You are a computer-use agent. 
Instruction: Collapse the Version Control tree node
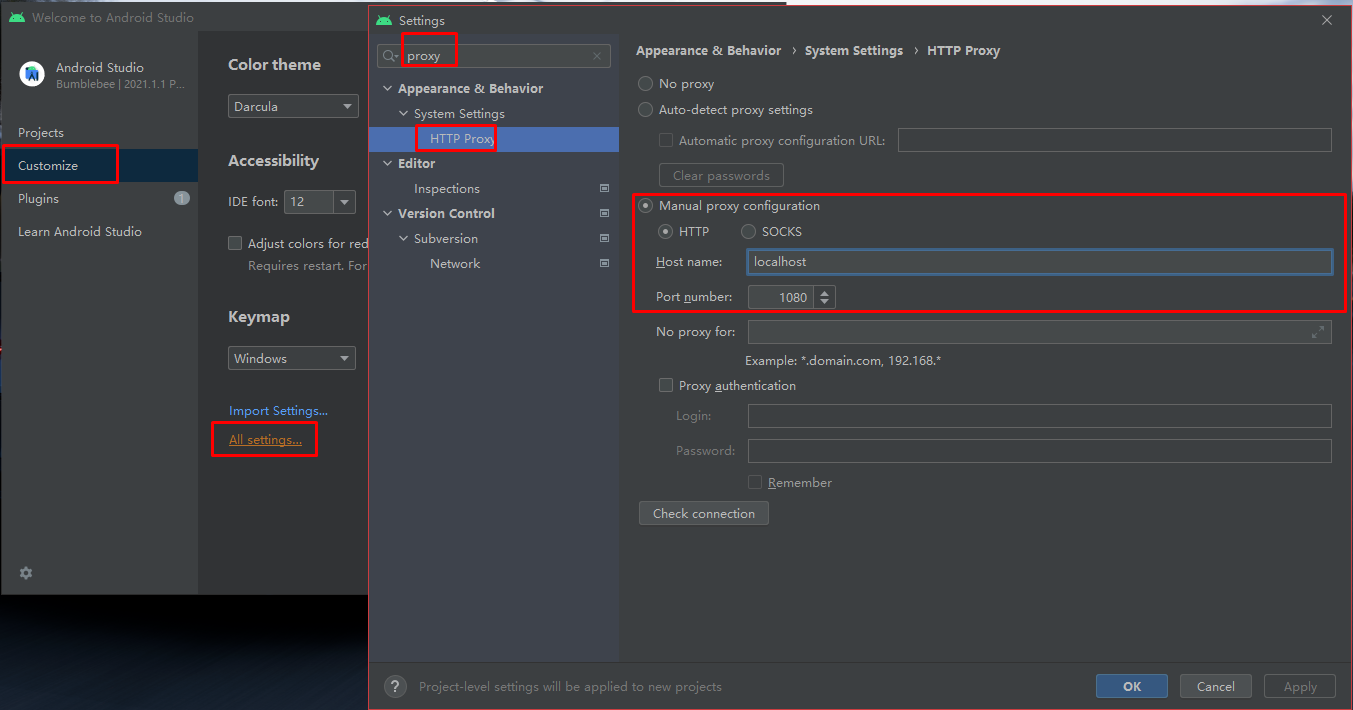pos(388,214)
